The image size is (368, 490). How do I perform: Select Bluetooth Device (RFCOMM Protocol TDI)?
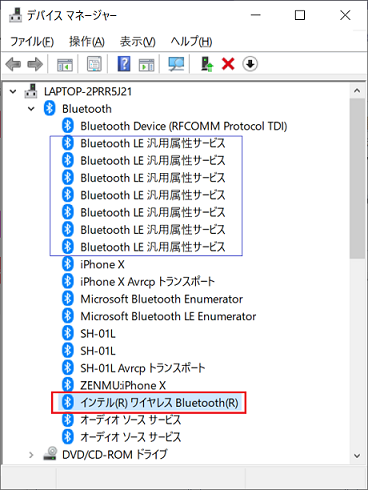coord(184,126)
